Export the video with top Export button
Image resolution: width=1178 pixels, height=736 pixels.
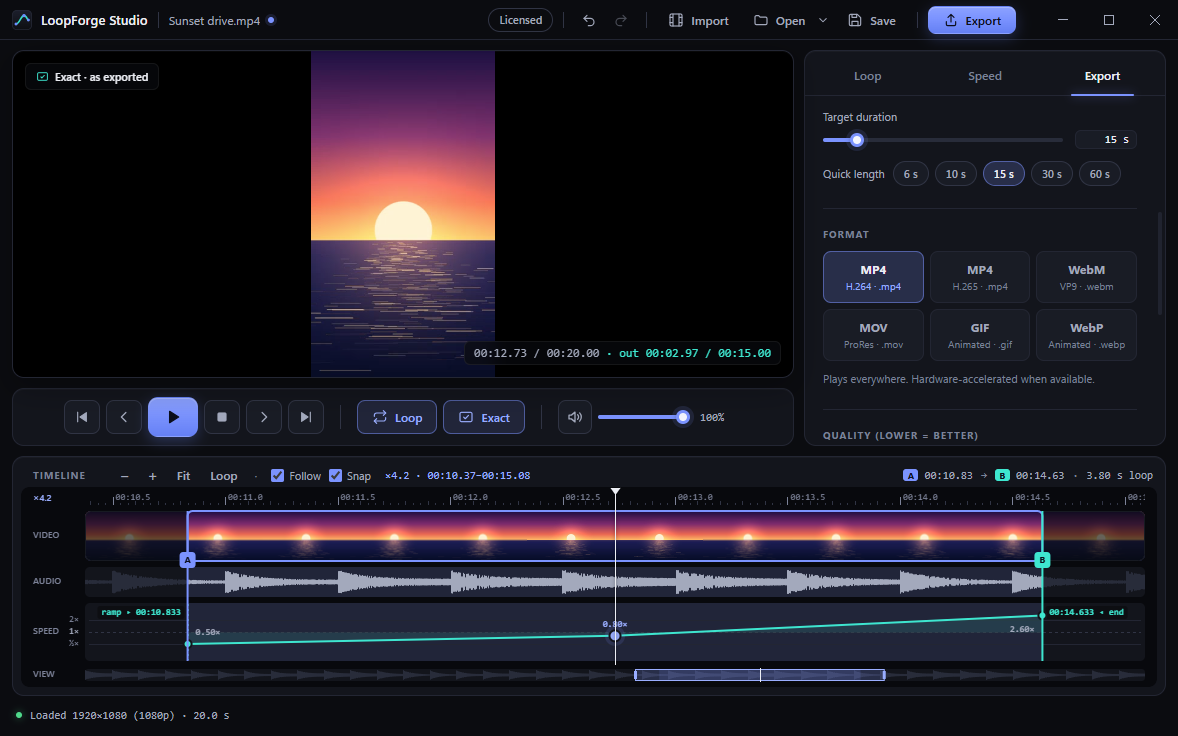(971, 20)
